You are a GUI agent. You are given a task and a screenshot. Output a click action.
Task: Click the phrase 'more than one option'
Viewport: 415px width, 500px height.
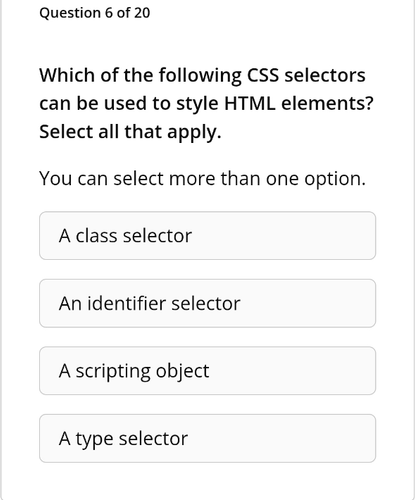(267, 179)
